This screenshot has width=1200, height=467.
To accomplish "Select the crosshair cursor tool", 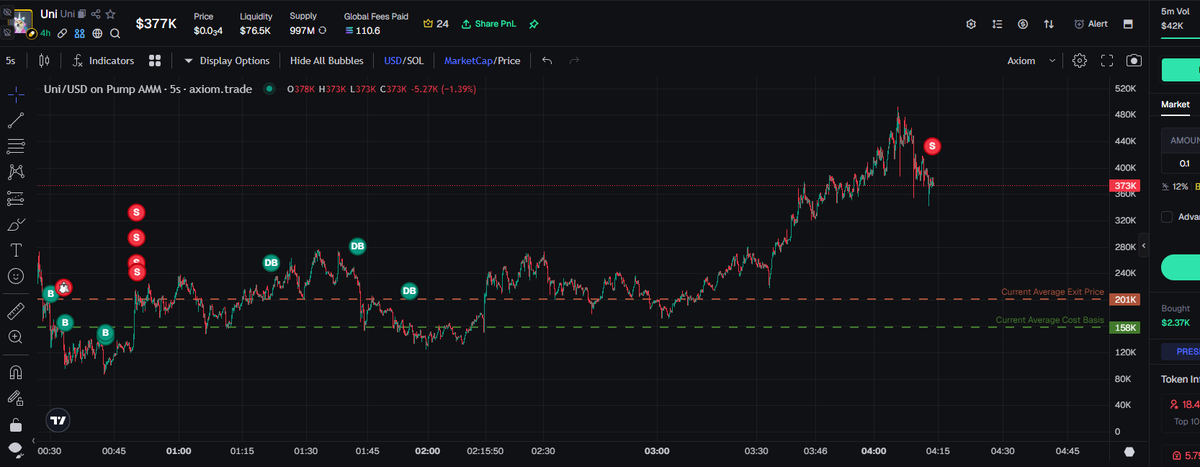I will [16, 95].
